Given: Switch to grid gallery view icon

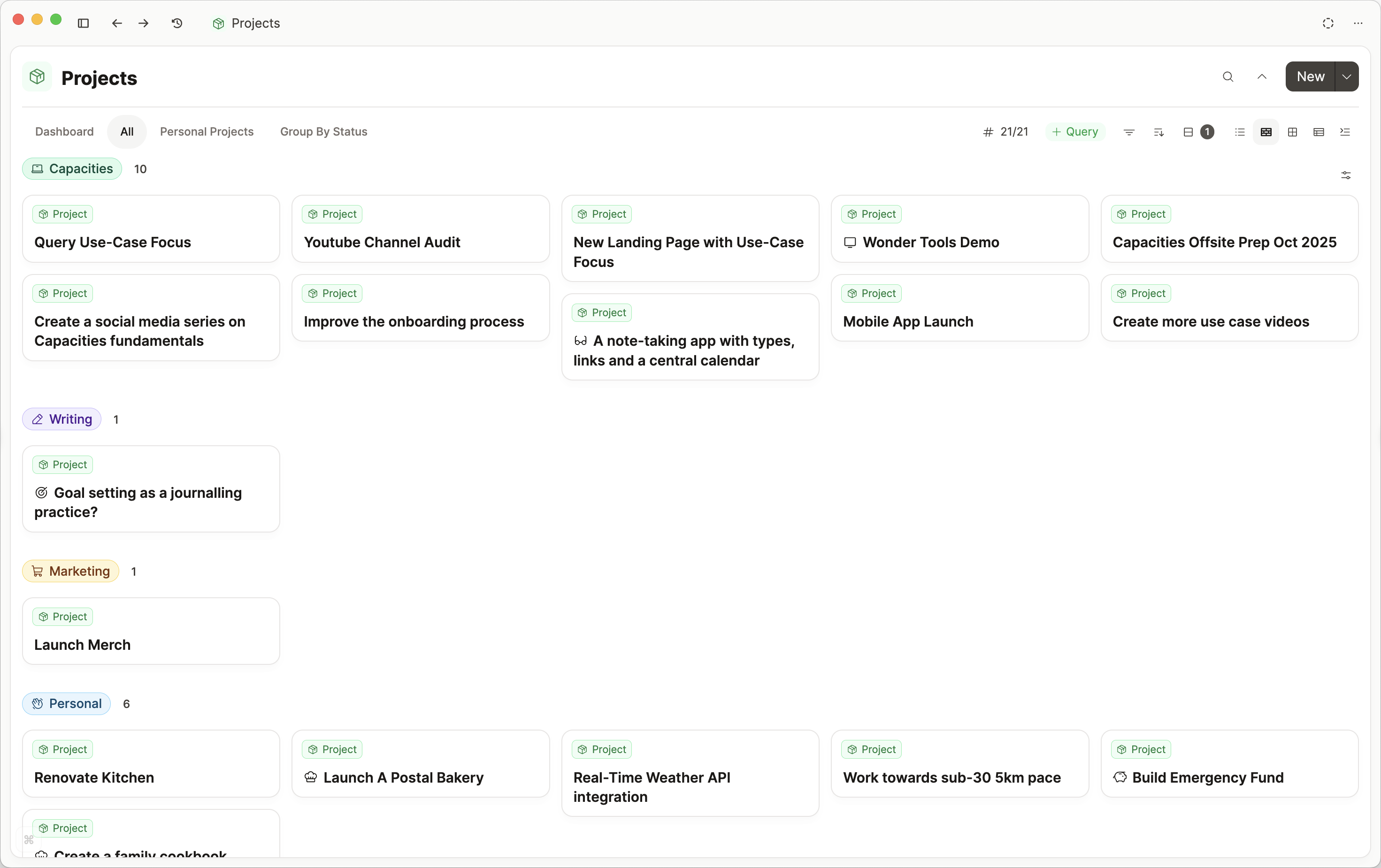Looking at the screenshot, I should 1292,132.
